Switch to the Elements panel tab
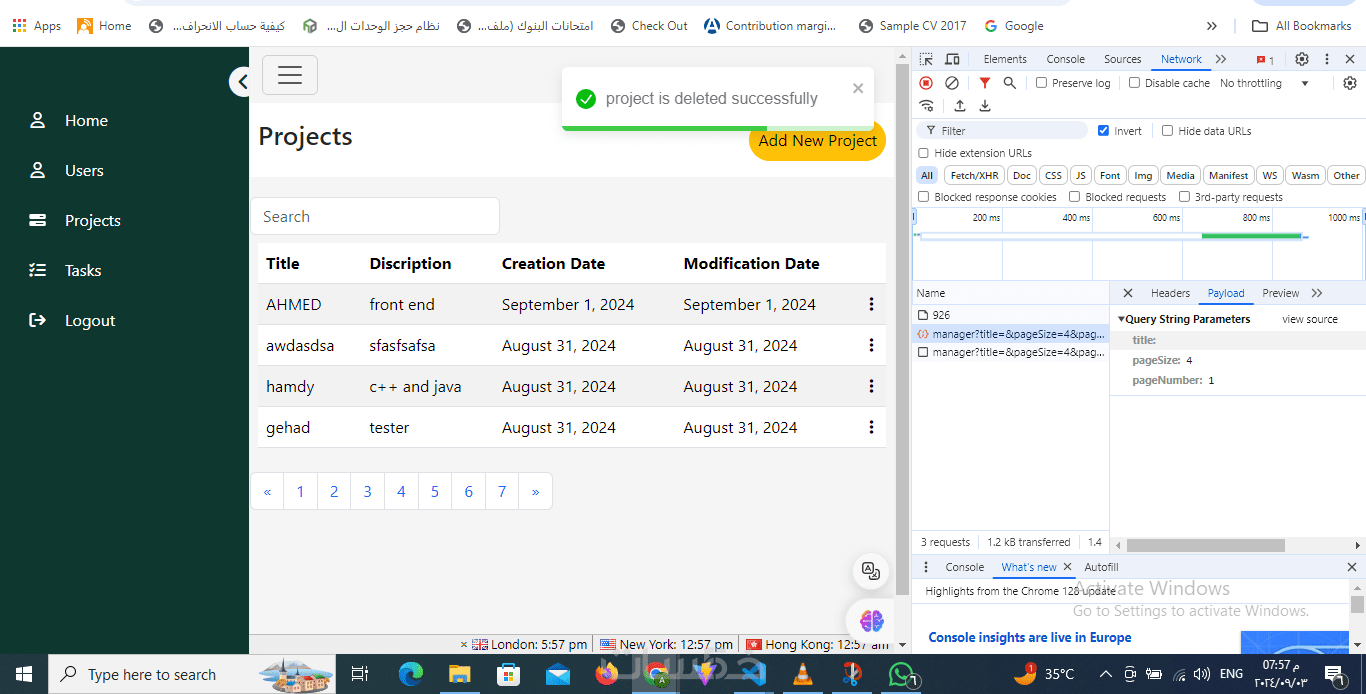Viewport: 1366px width, 694px height. click(x=1005, y=59)
